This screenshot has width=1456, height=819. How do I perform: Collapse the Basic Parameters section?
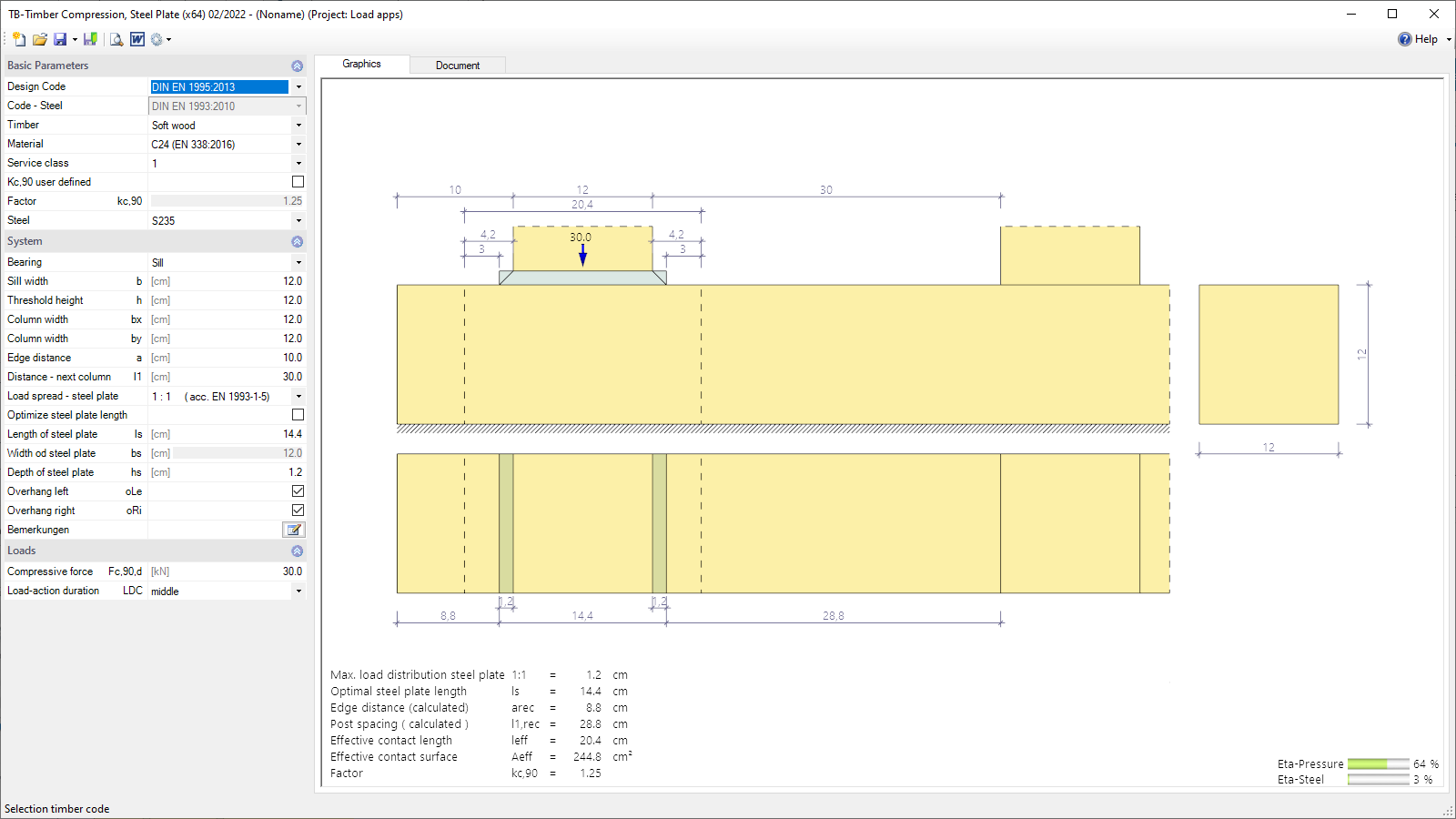point(297,66)
